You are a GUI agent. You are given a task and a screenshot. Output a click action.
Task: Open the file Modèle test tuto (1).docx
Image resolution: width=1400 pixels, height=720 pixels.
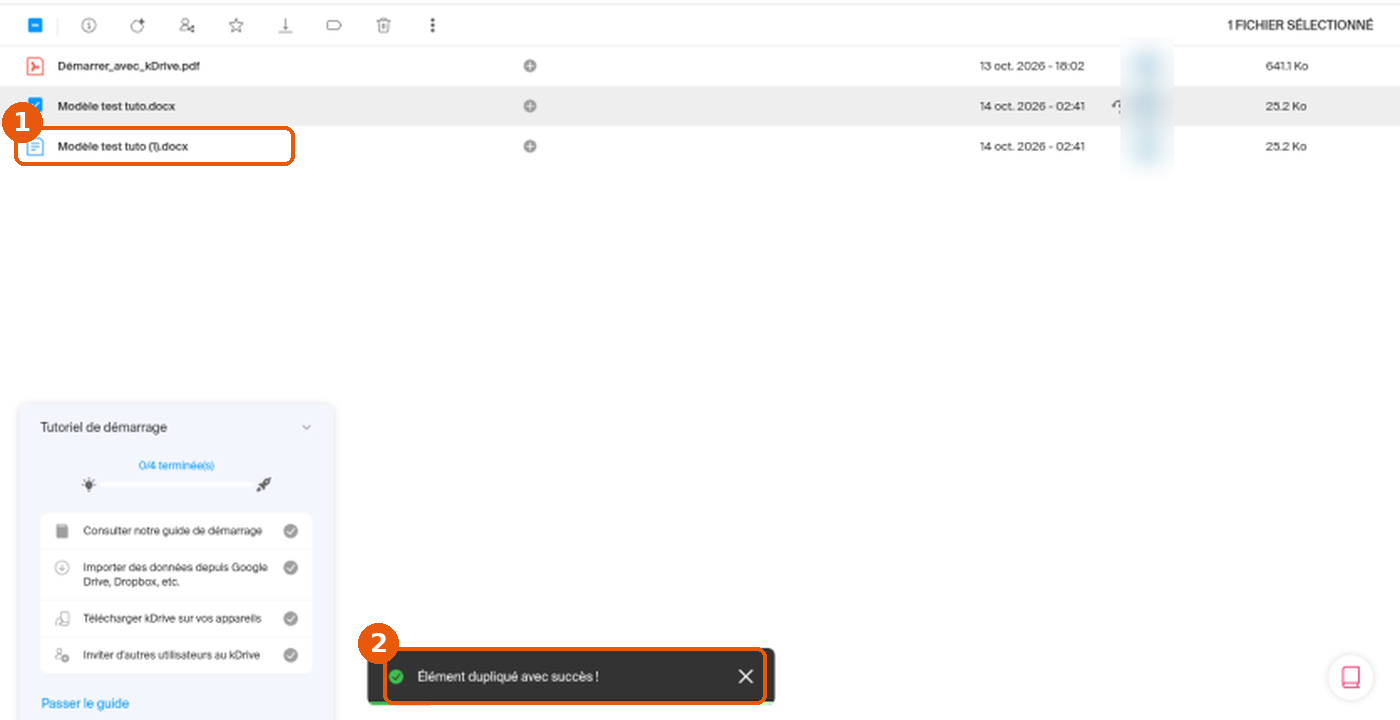pos(123,146)
